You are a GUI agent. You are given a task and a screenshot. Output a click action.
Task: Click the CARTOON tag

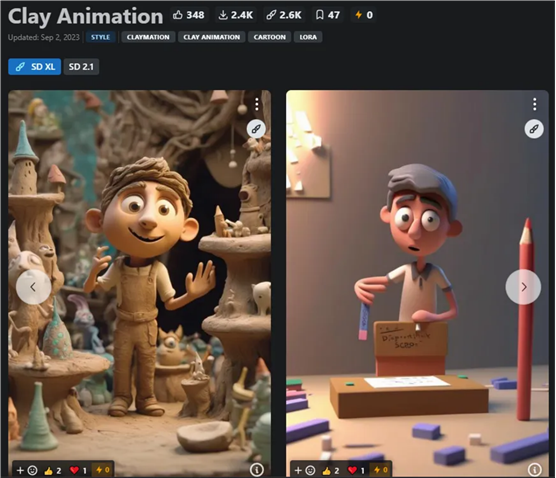(269, 37)
